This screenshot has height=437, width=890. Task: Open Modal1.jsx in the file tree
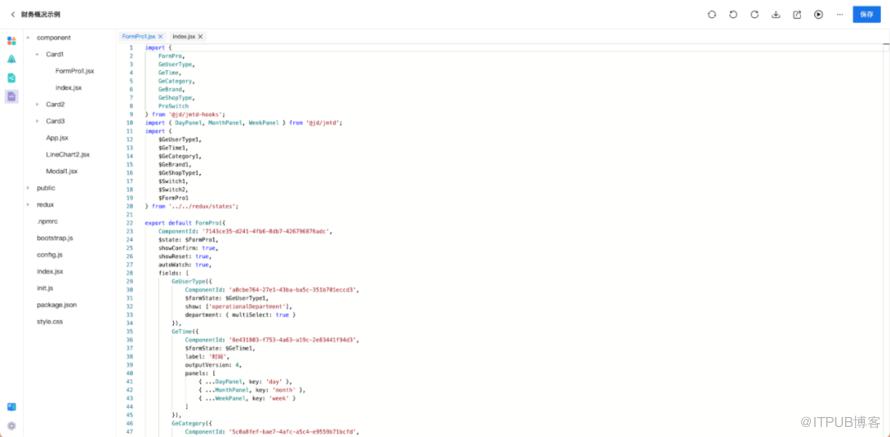(62, 171)
